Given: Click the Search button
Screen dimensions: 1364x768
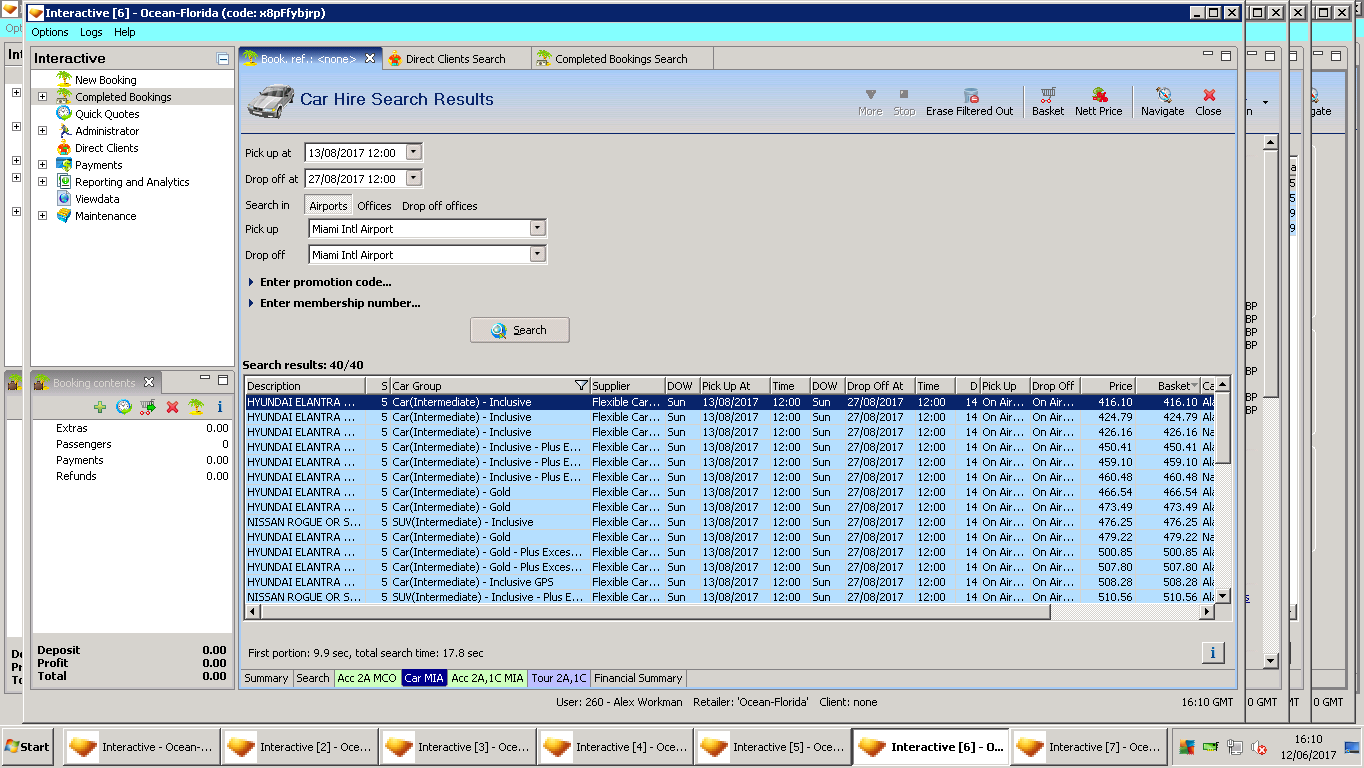Looking at the screenshot, I should [519, 330].
